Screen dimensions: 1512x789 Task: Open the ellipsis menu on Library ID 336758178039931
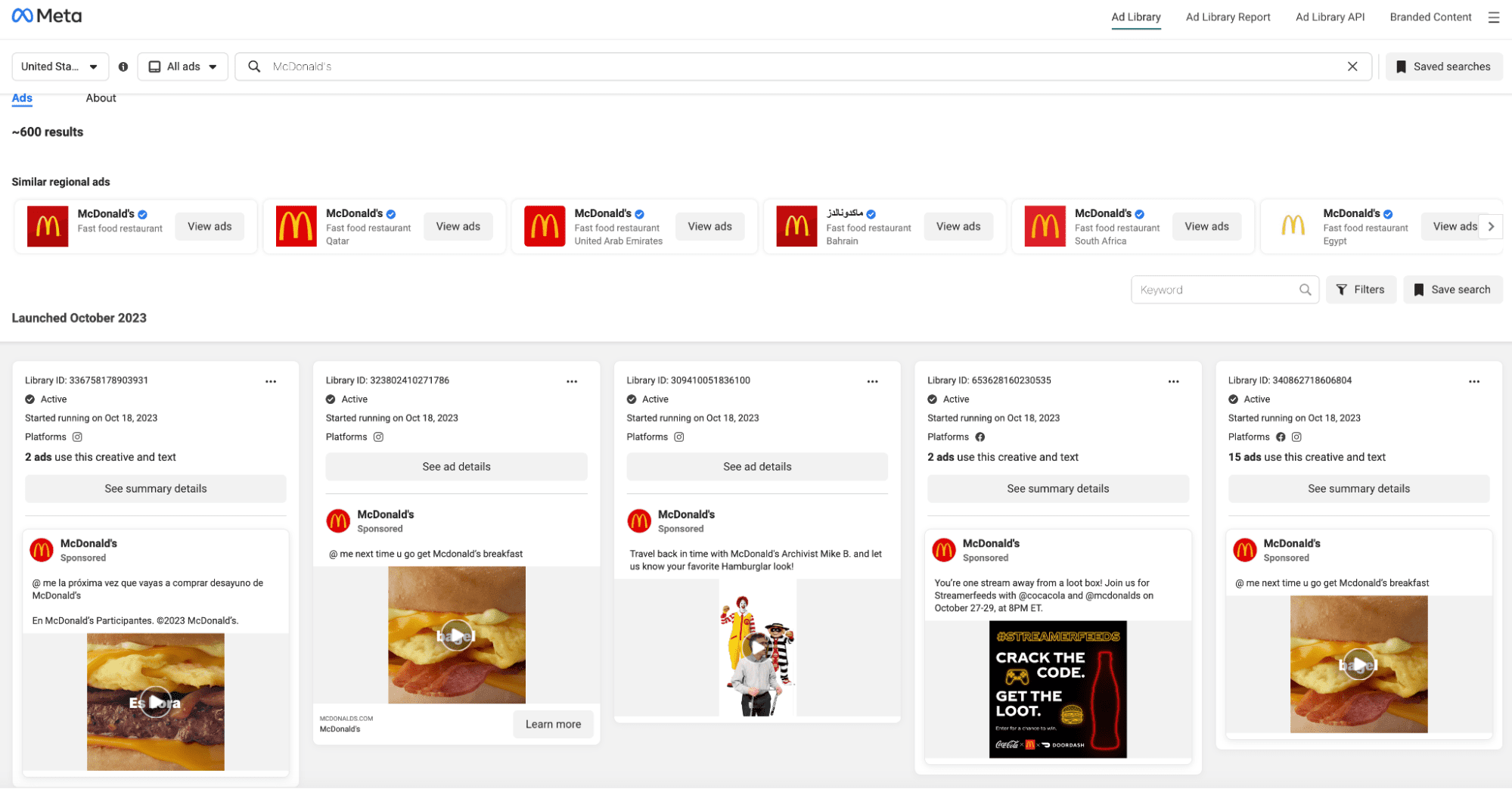(x=271, y=381)
